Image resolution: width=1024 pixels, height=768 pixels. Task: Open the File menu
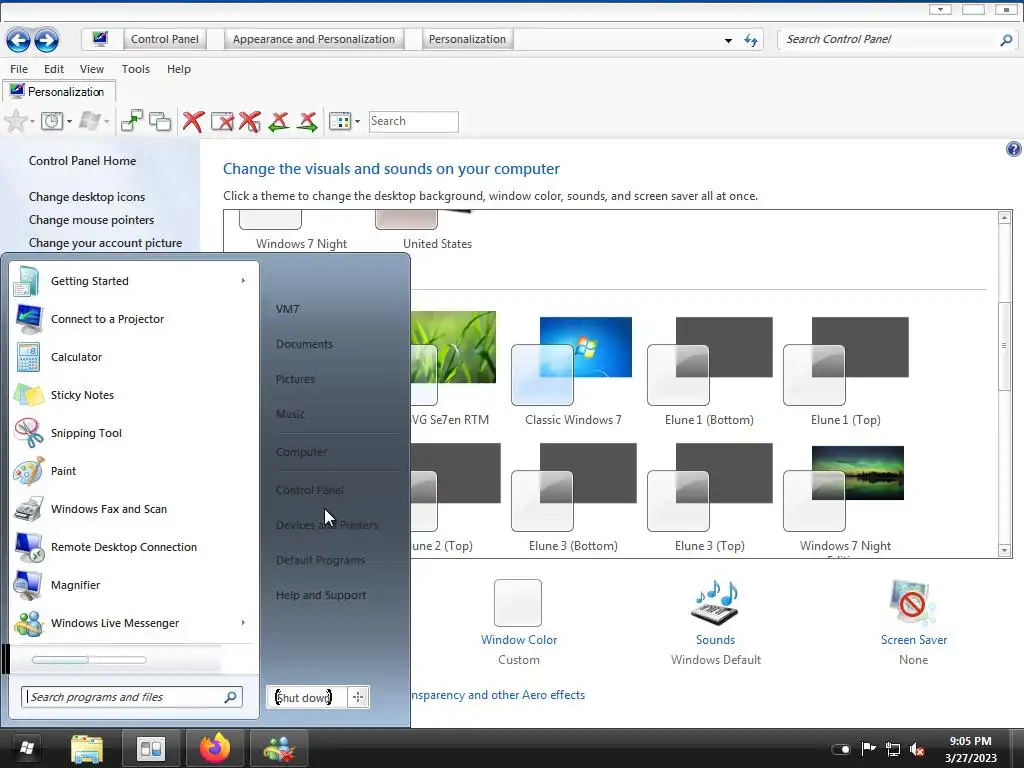19,69
